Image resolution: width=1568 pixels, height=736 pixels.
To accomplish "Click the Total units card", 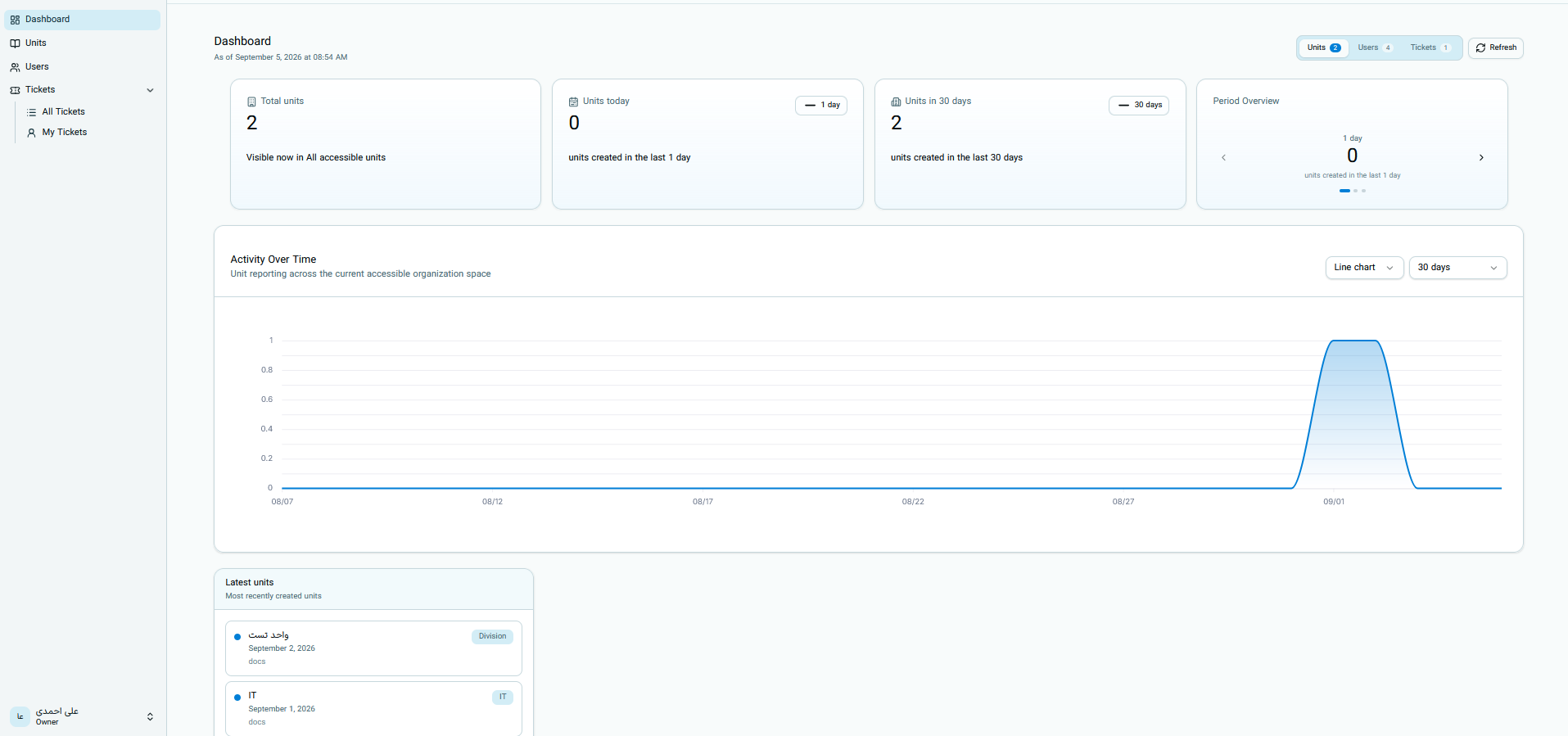I will pos(386,144).
